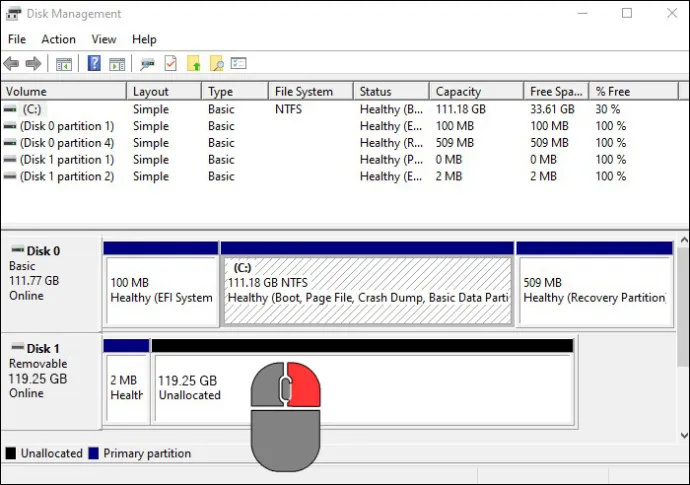Open the Help menu
The image size is (690, 485).
[x=144, y=40]
